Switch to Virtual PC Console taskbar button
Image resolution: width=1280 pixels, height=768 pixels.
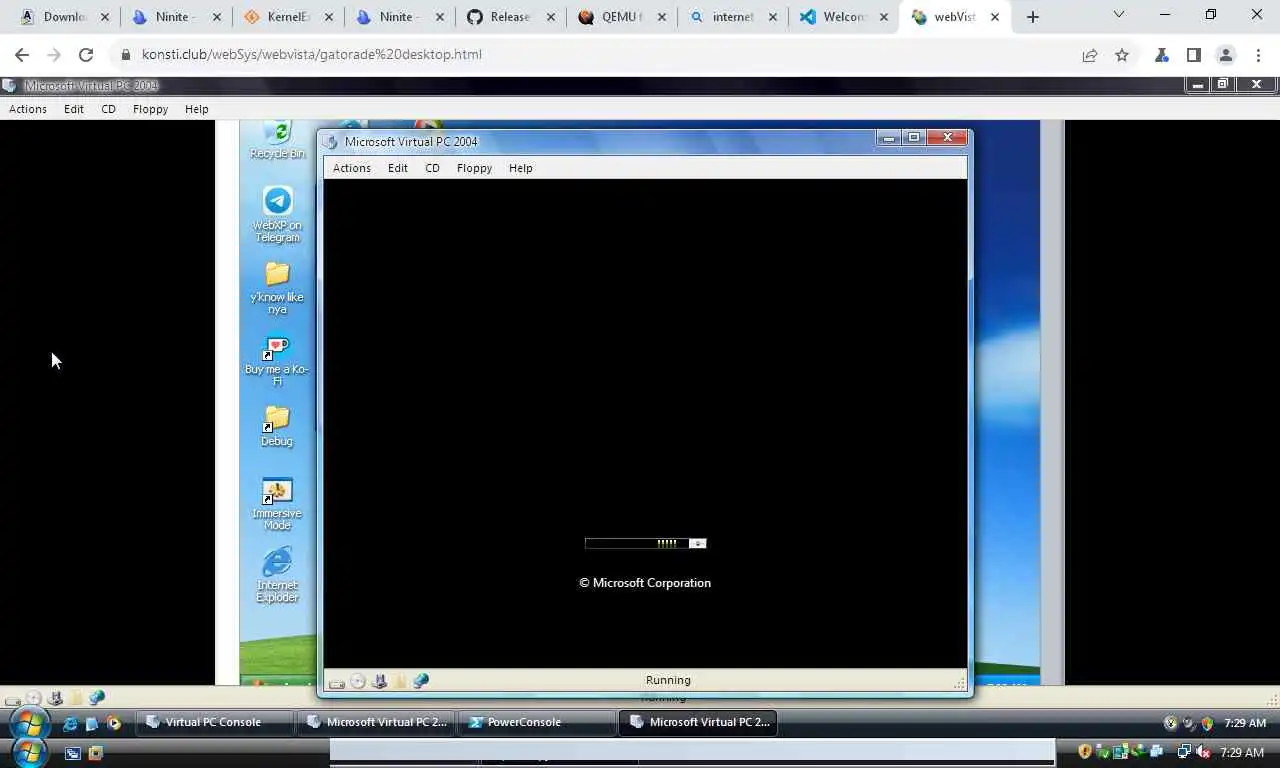pos(214,722)
